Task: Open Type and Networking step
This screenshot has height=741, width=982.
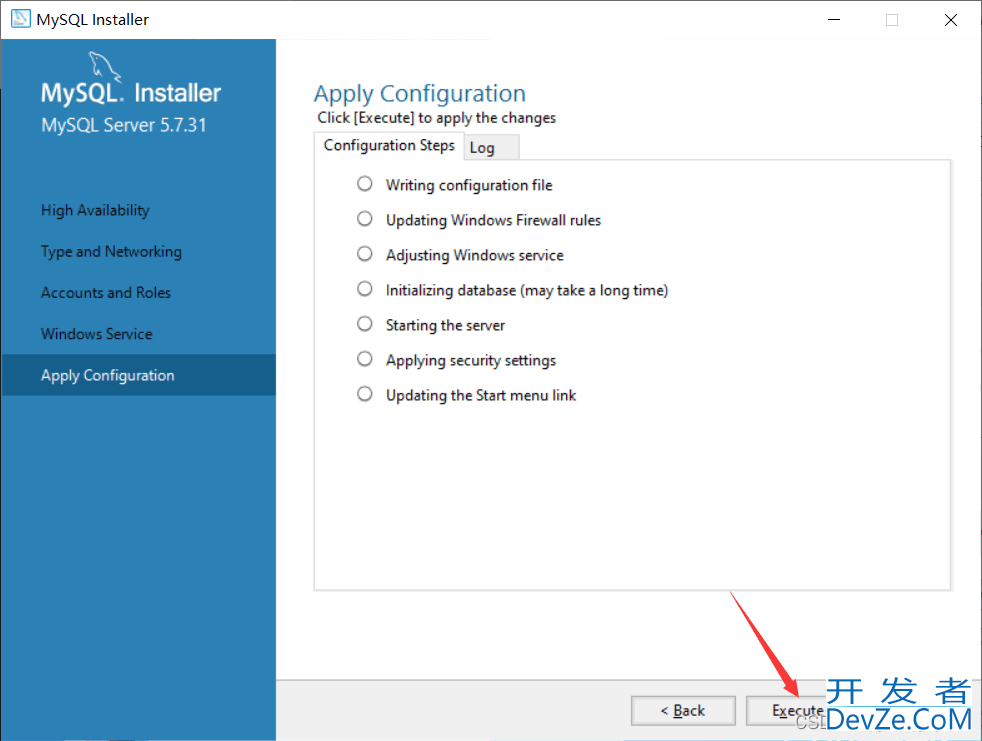Action: (x=111, y=252)
